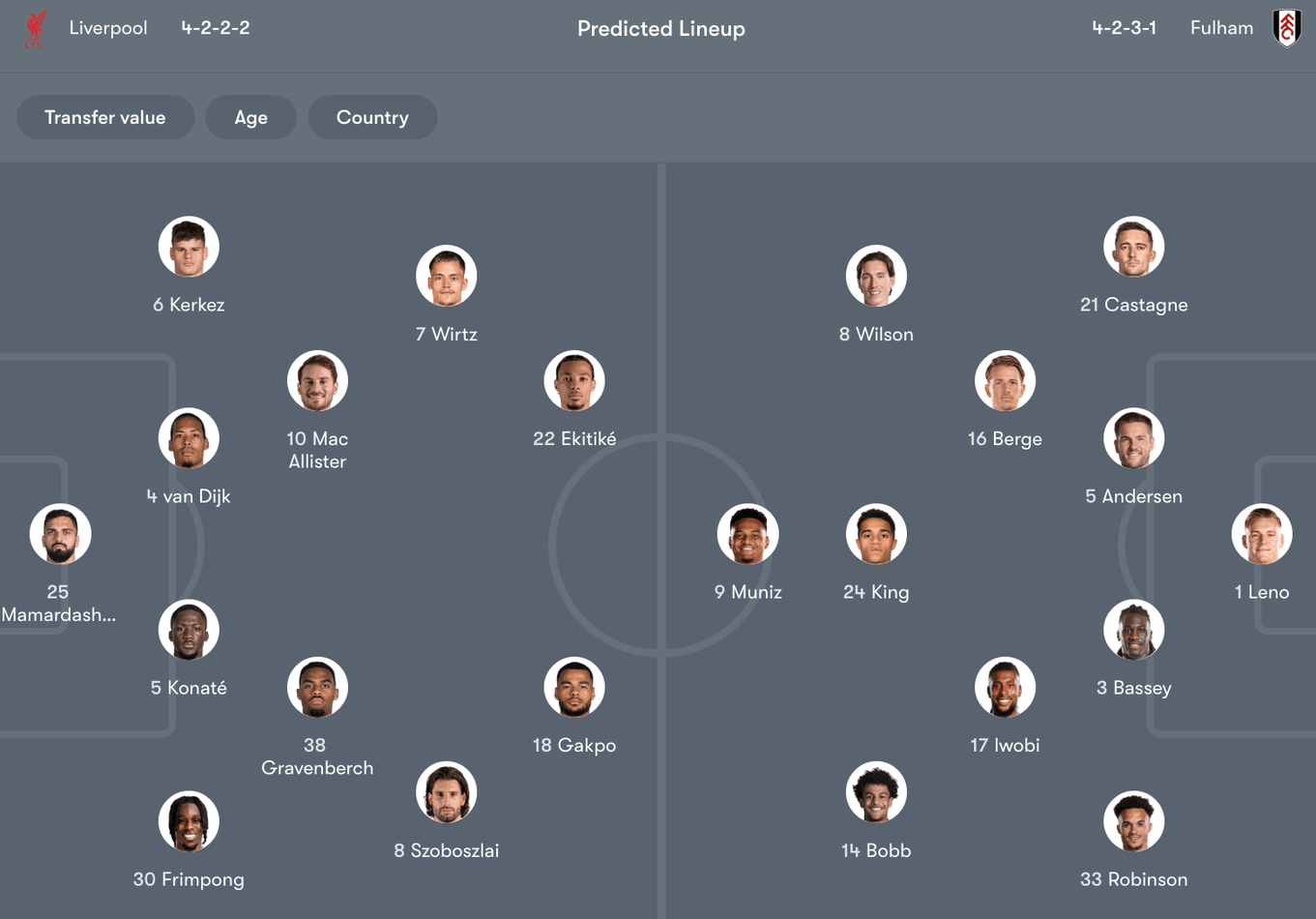Viewport: 1316px width, 919px height.
Task: Select van Dijk's player photo
Action: [189, 438]
